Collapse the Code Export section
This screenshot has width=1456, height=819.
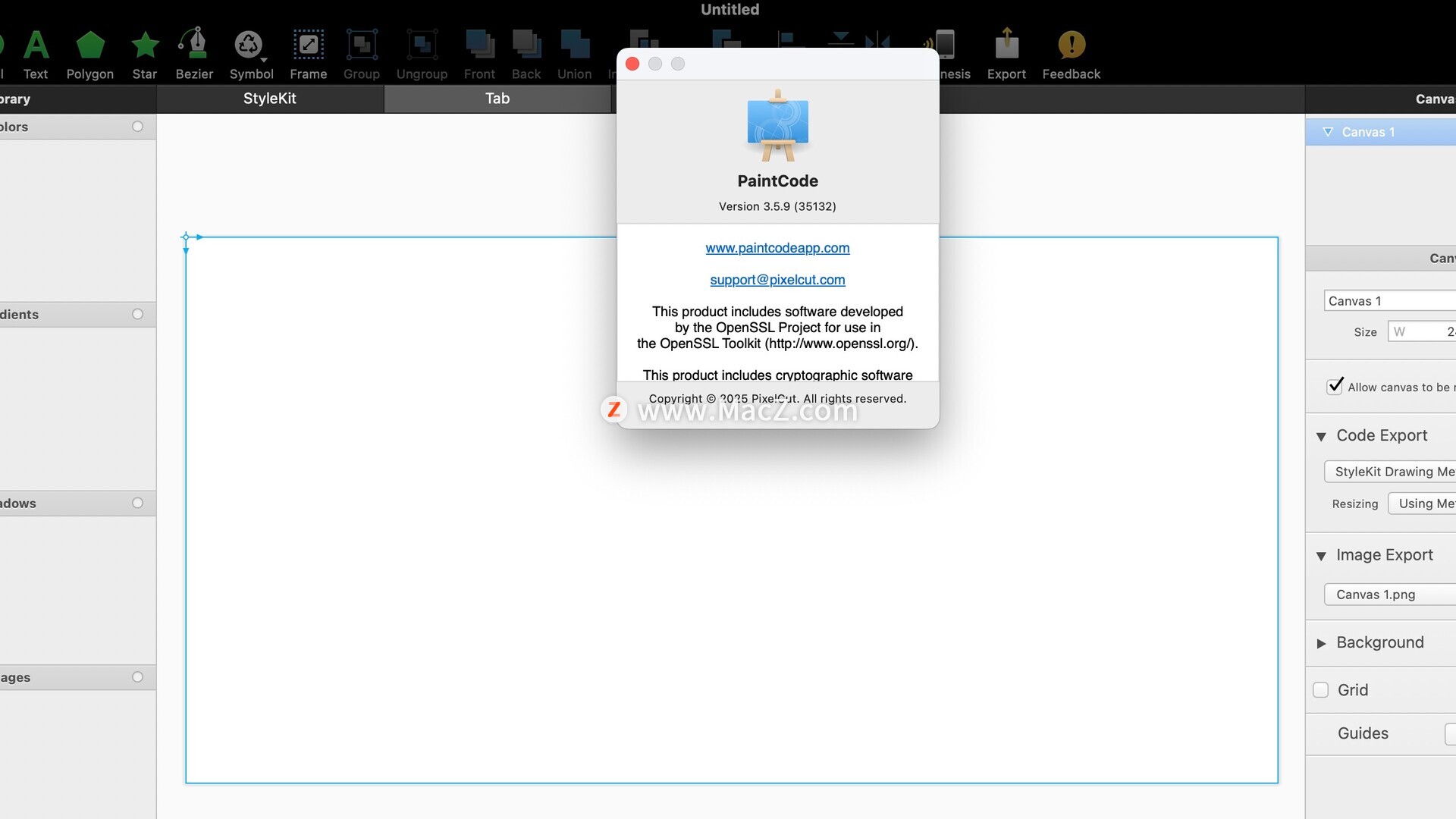pyautogui.click(x=1321, y=436)
